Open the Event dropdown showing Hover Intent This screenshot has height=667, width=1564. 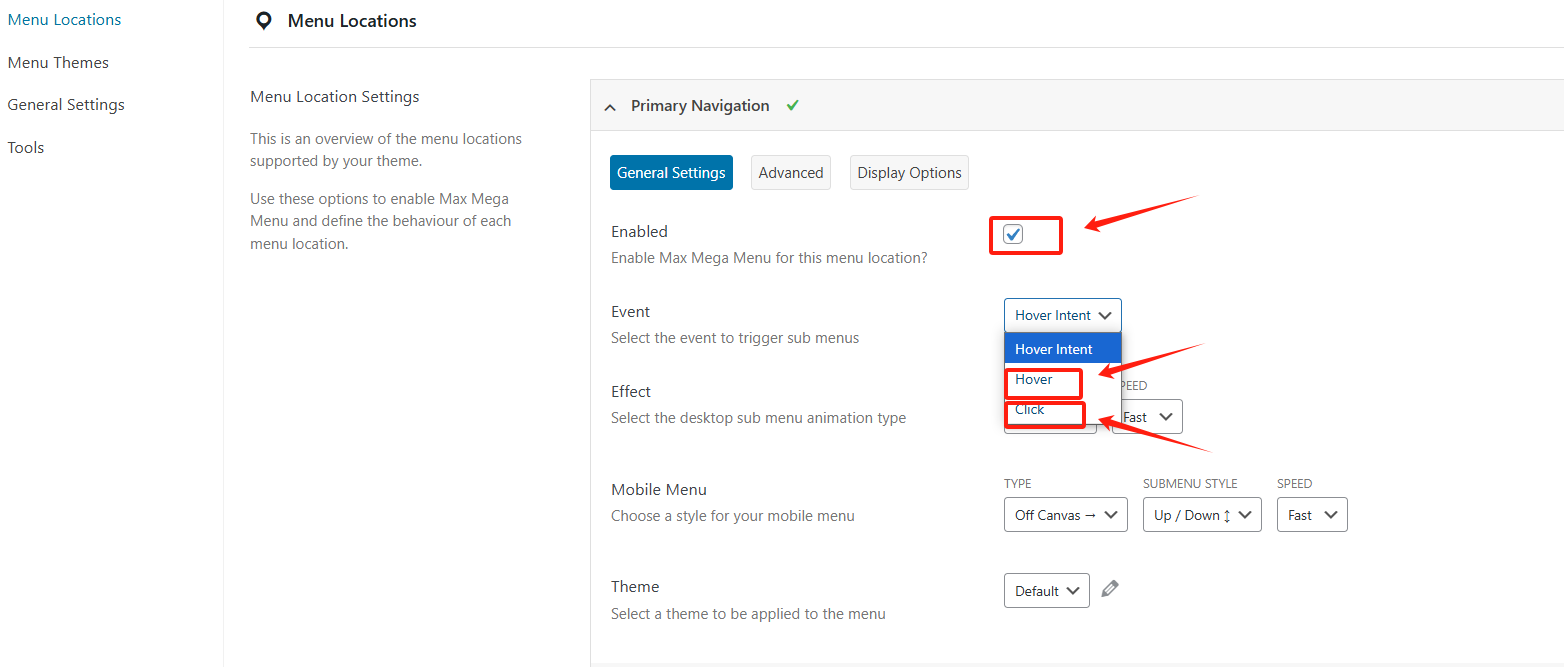tap(1062, 315)
